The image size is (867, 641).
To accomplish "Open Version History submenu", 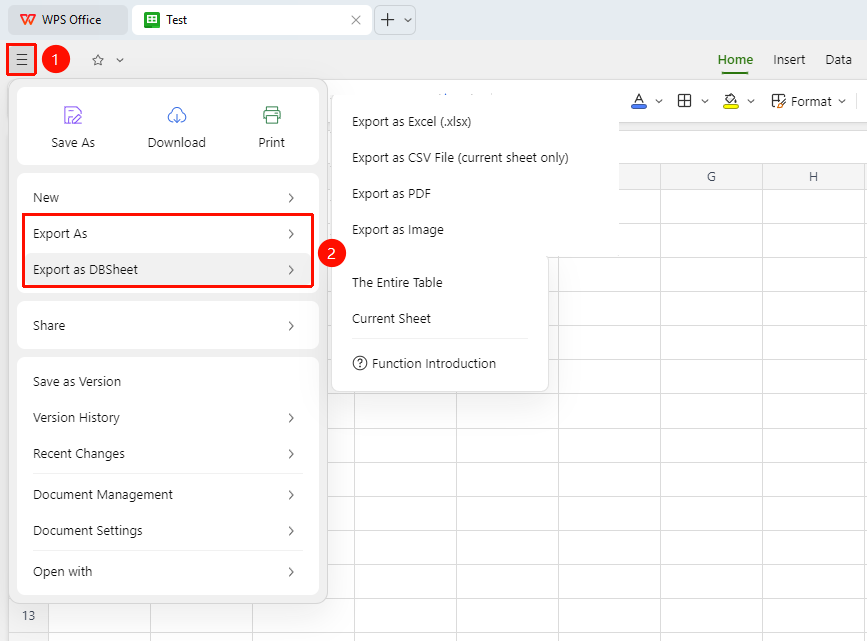I will (168, 418).
